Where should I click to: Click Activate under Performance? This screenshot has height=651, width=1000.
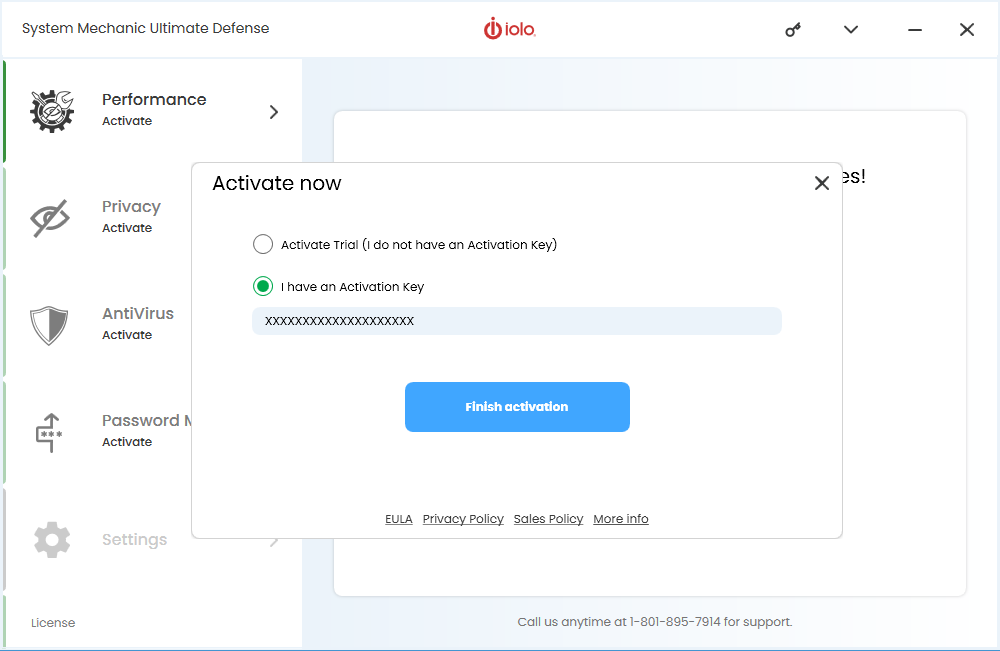tap(127, 121)
